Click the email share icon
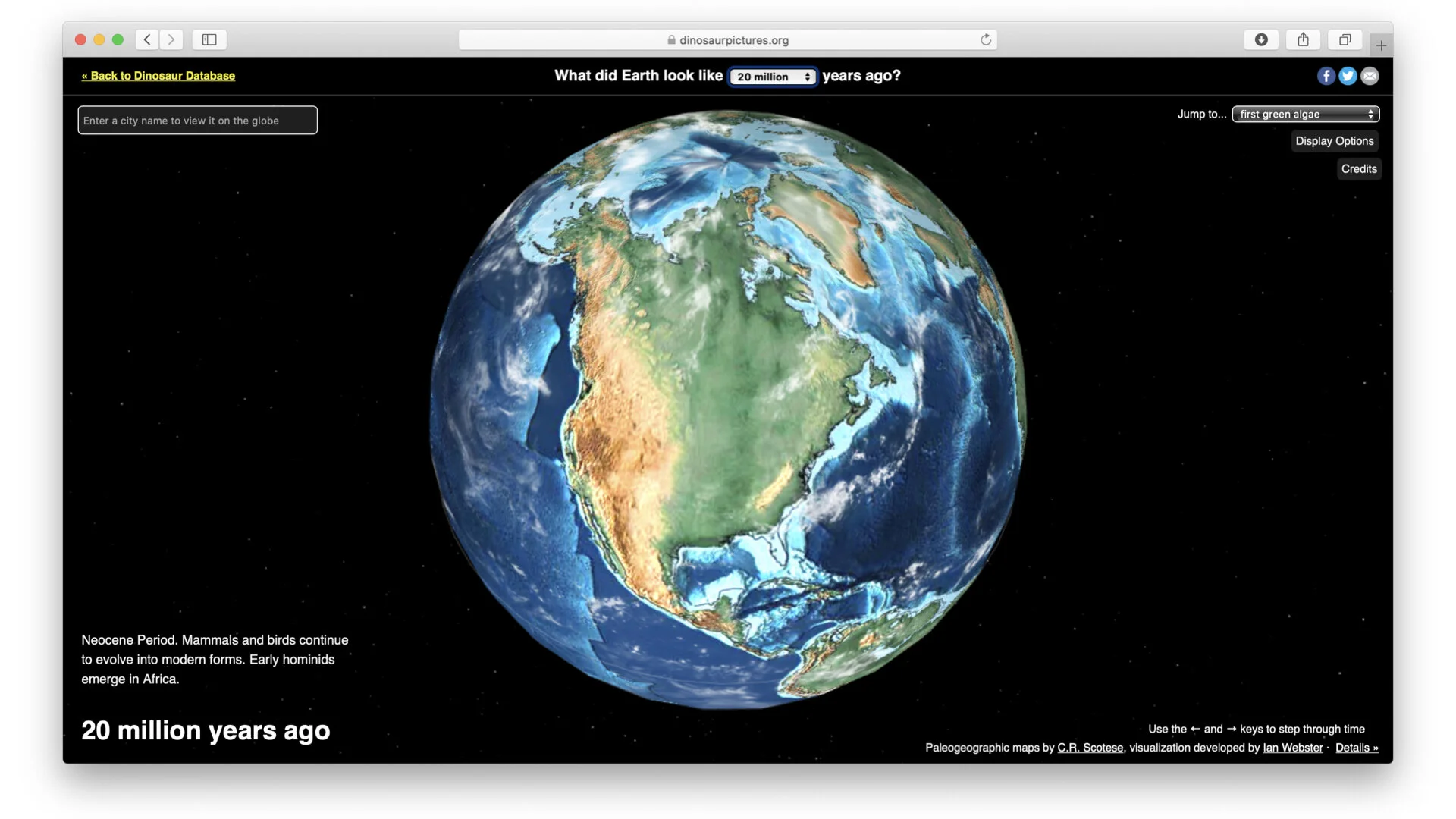Viewport: 1456px width, 819px height. click(1370, 76)
